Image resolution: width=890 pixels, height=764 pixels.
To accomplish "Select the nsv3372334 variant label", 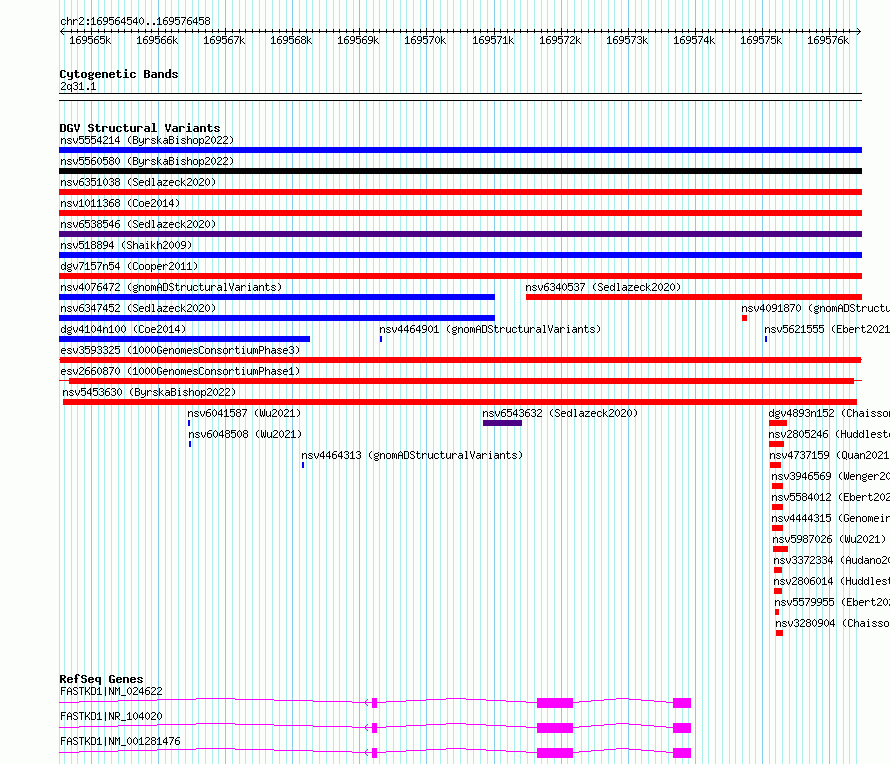I will point(831,560).
